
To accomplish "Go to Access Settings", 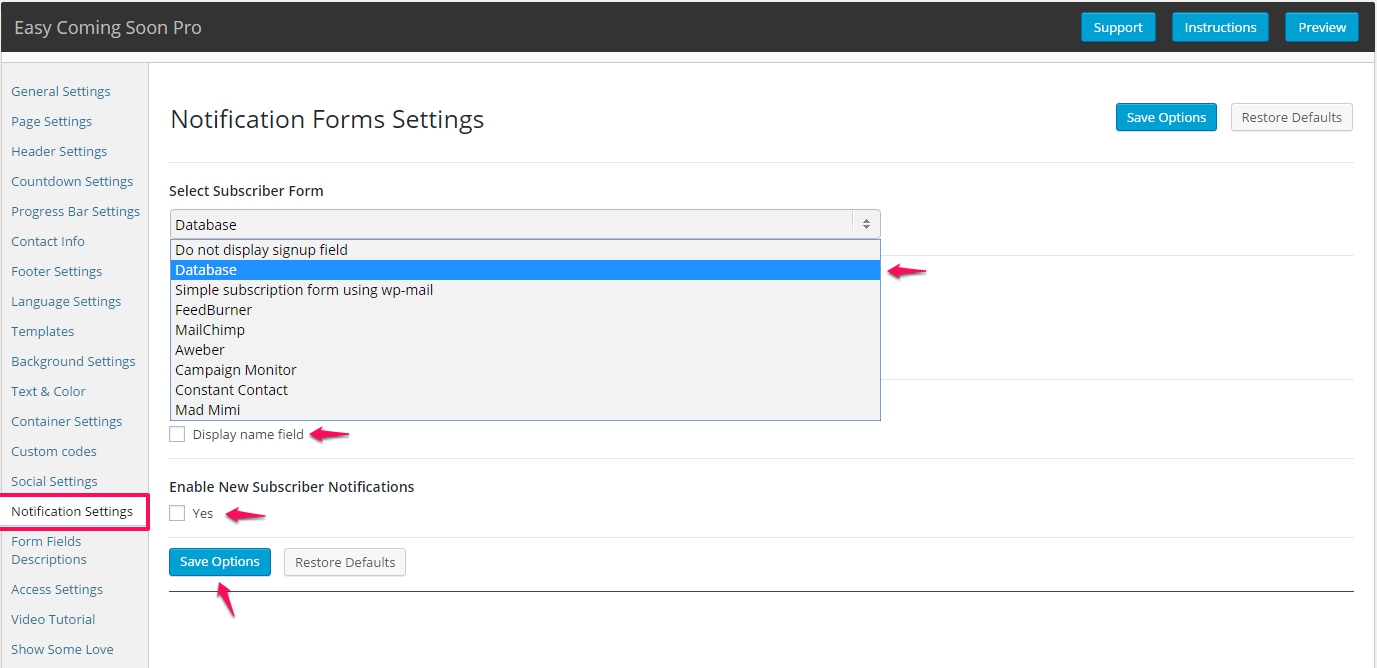I will point(57,589).
